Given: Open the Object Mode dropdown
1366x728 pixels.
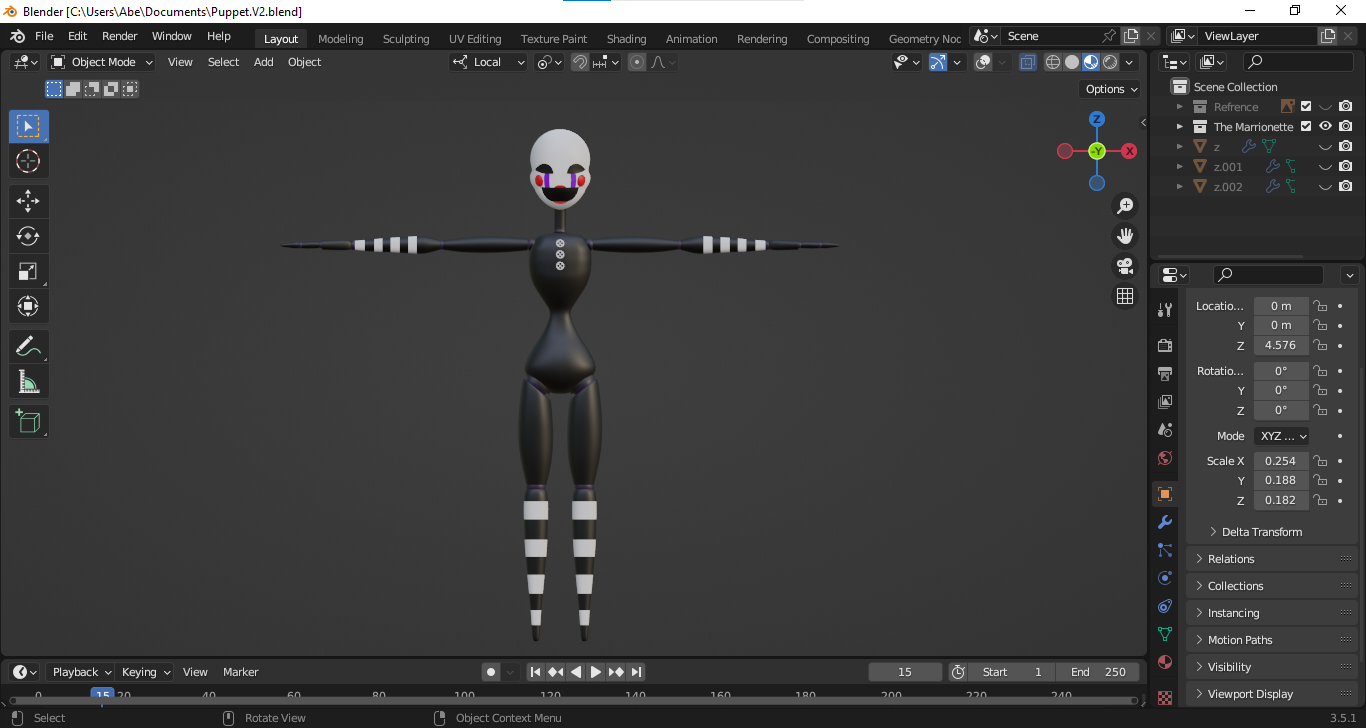Looking at the screenshot, I should (x=102, y=62).
